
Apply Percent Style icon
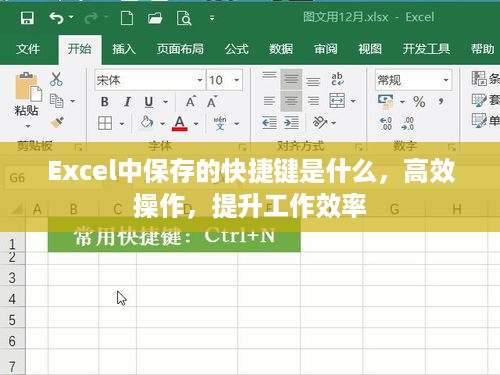419,102
